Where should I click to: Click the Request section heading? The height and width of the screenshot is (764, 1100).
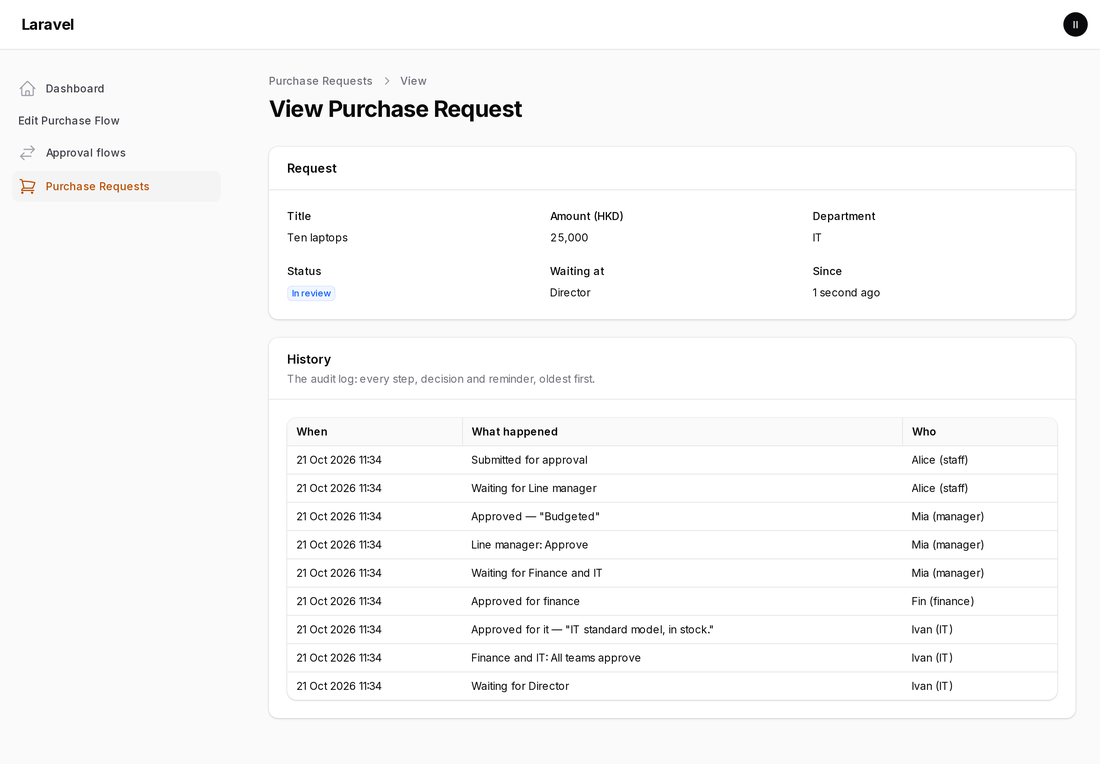click(x=311, y=168)
